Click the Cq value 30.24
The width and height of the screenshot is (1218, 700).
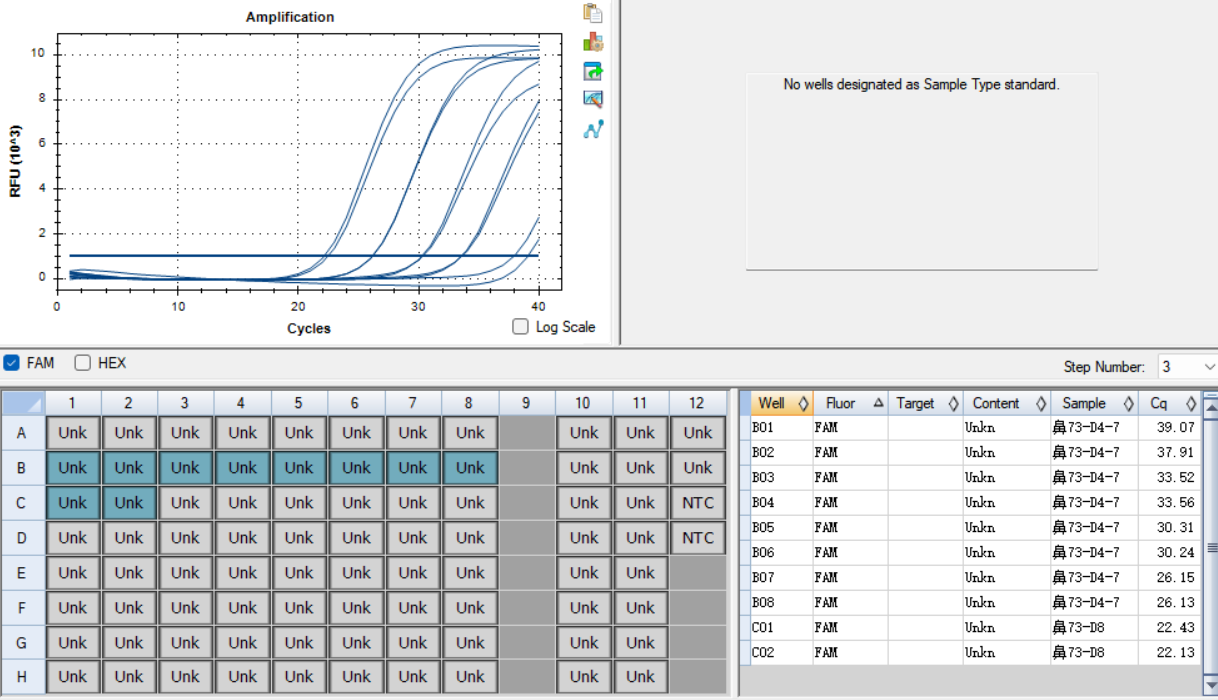coord(1175,552)
